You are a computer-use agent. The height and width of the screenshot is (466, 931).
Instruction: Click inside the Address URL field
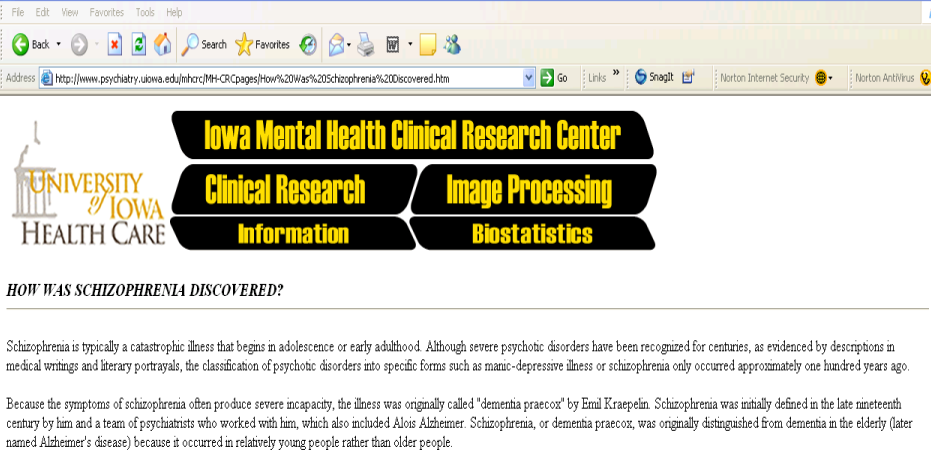coord(288,78)
